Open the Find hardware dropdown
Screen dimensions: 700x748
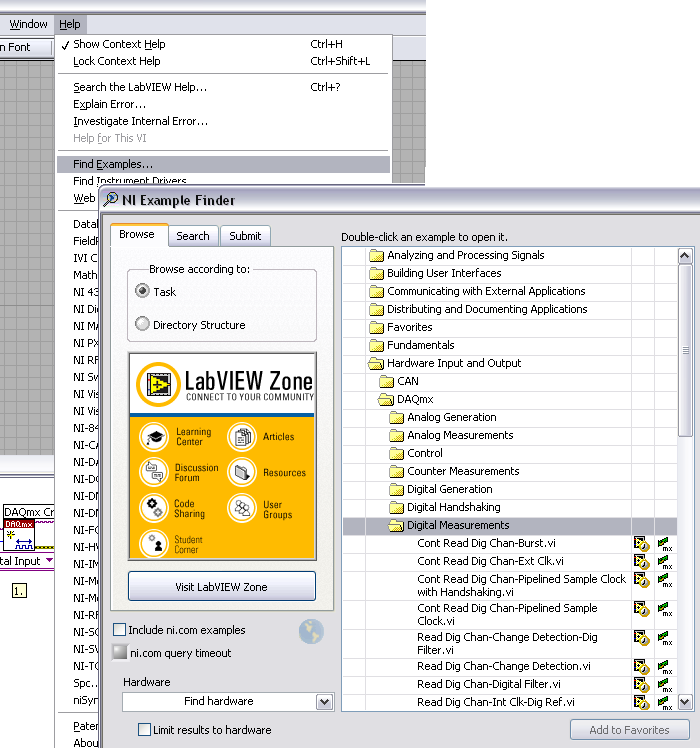(x=323, y=702)
